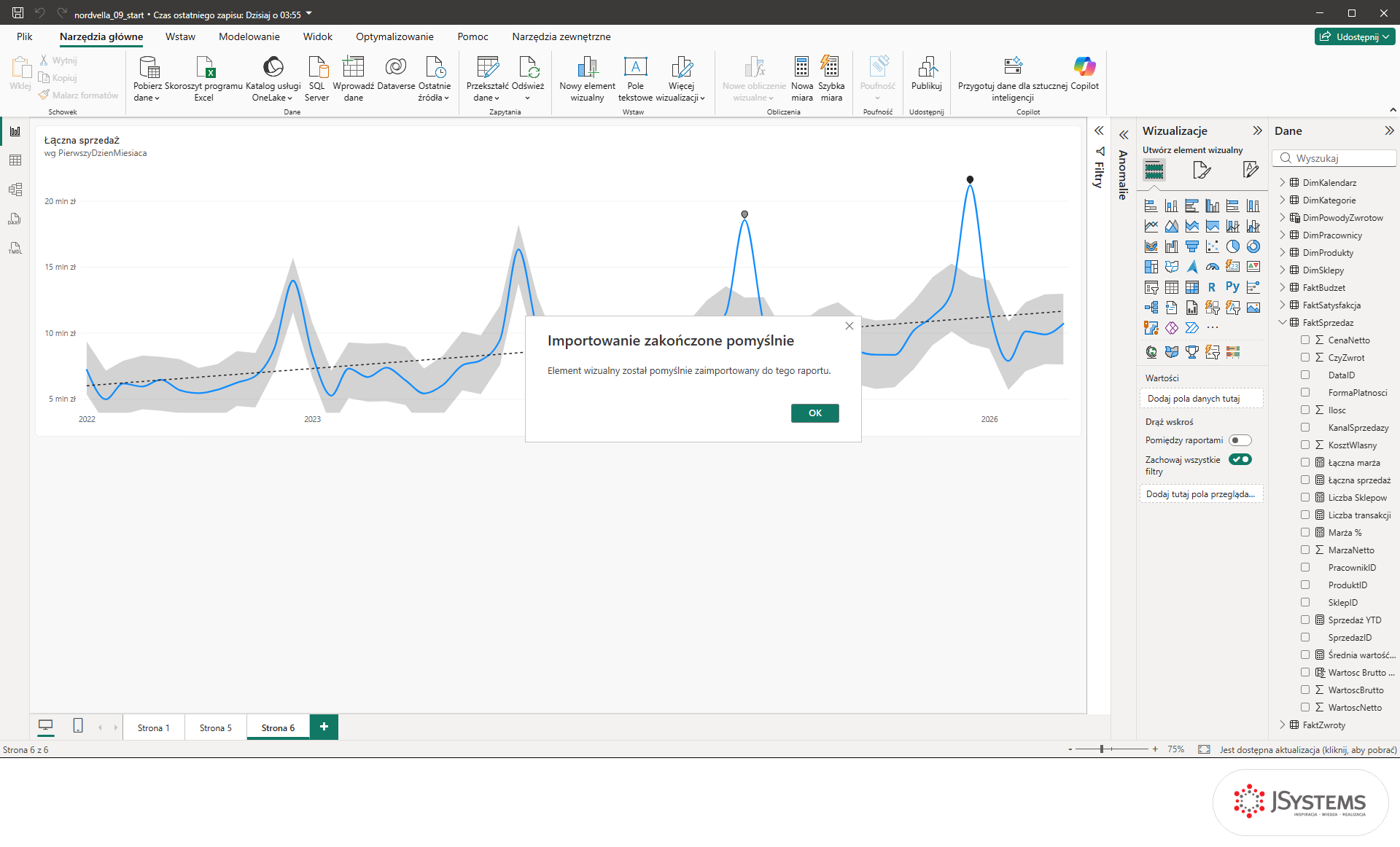
Task: Switch to Strona 5 page tab
Action: 216,727
